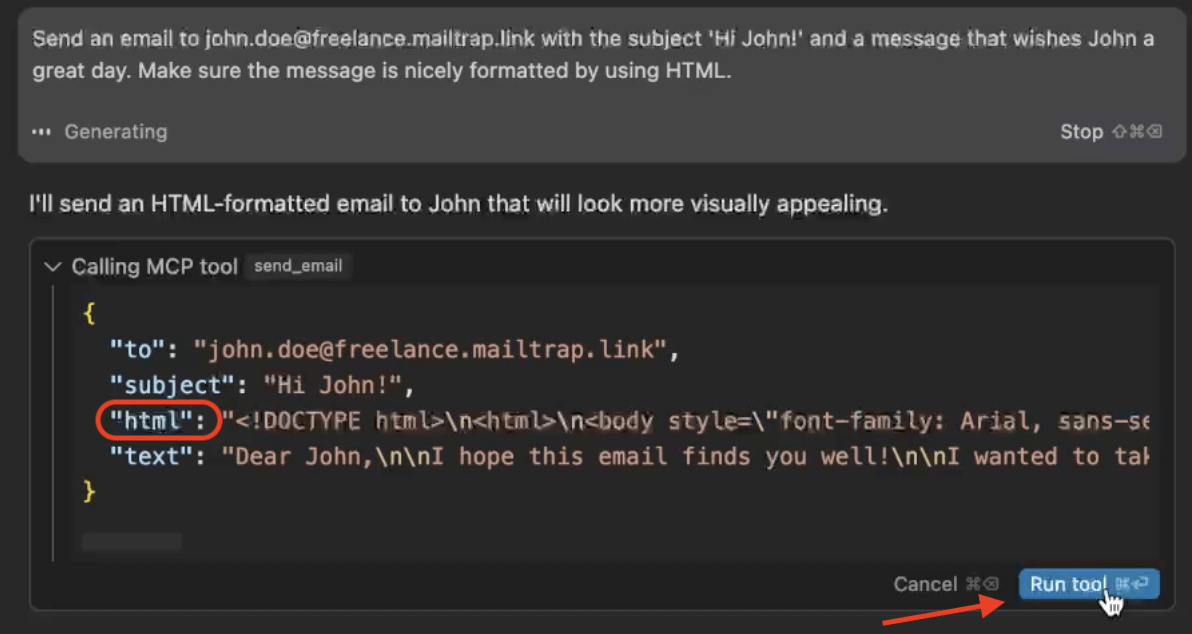Click the Stop generation button

[1081, 132]
